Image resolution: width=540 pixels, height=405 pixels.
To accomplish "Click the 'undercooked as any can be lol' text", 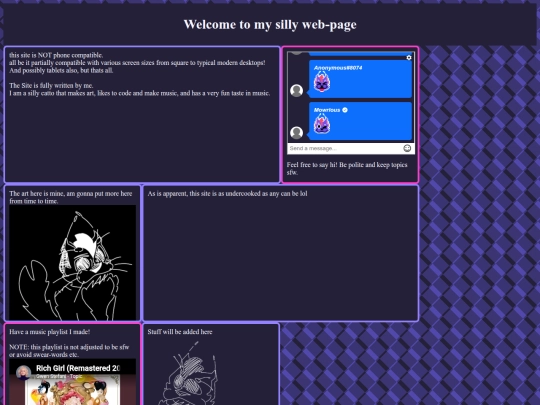I will click(x=227, y=194).
